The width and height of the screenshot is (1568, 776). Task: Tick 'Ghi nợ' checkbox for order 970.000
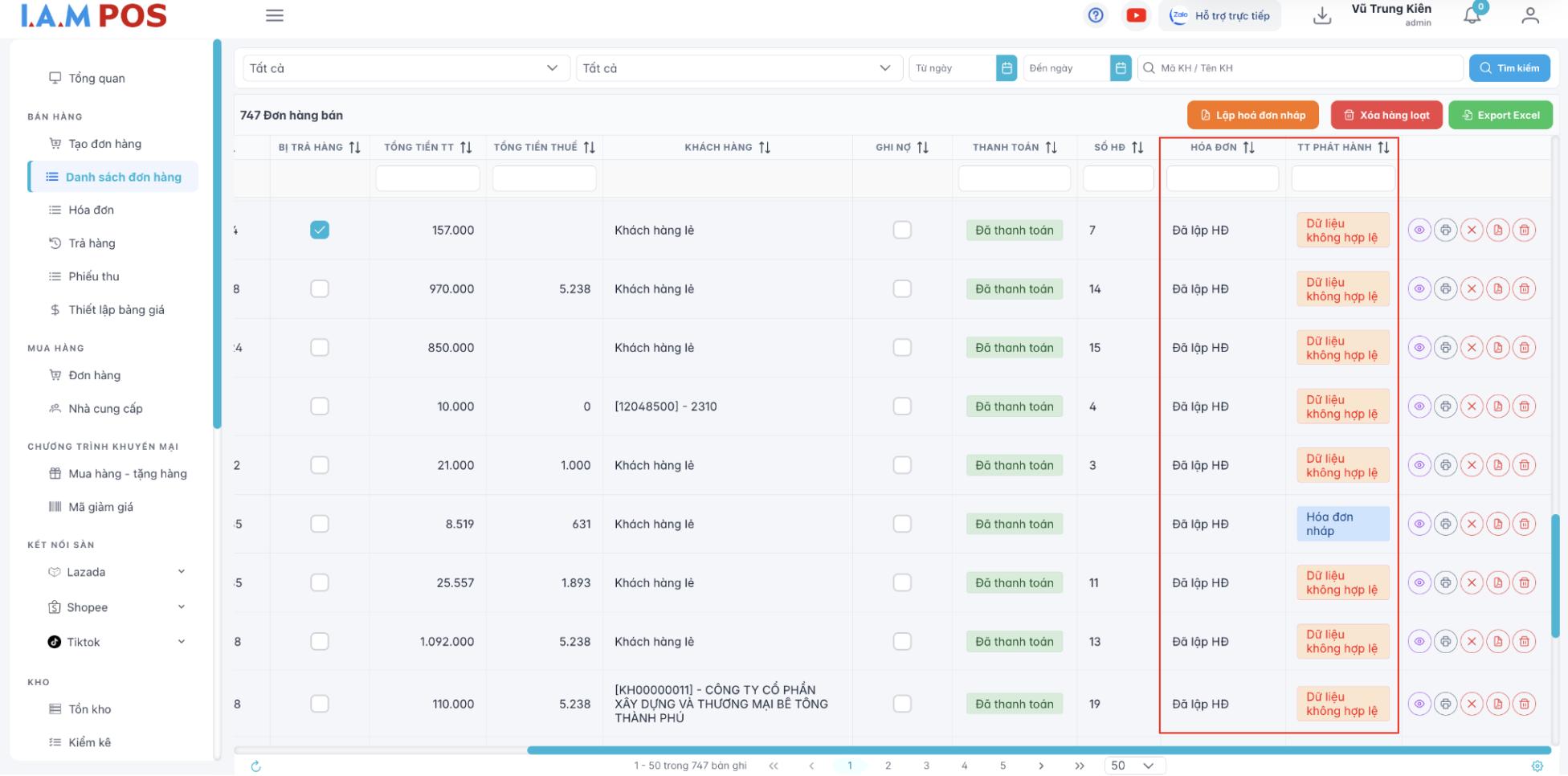[902, 289]
